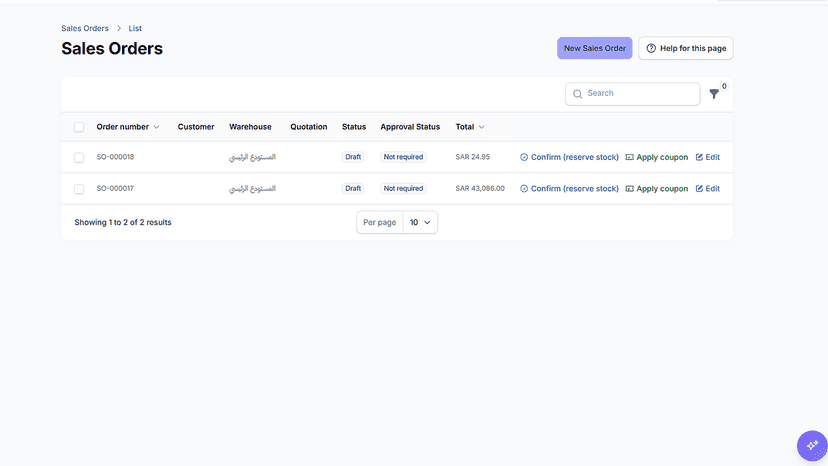Click the Quotation column header
The height and width of the screenshot is (466, 828).
[x=309, y=127]
